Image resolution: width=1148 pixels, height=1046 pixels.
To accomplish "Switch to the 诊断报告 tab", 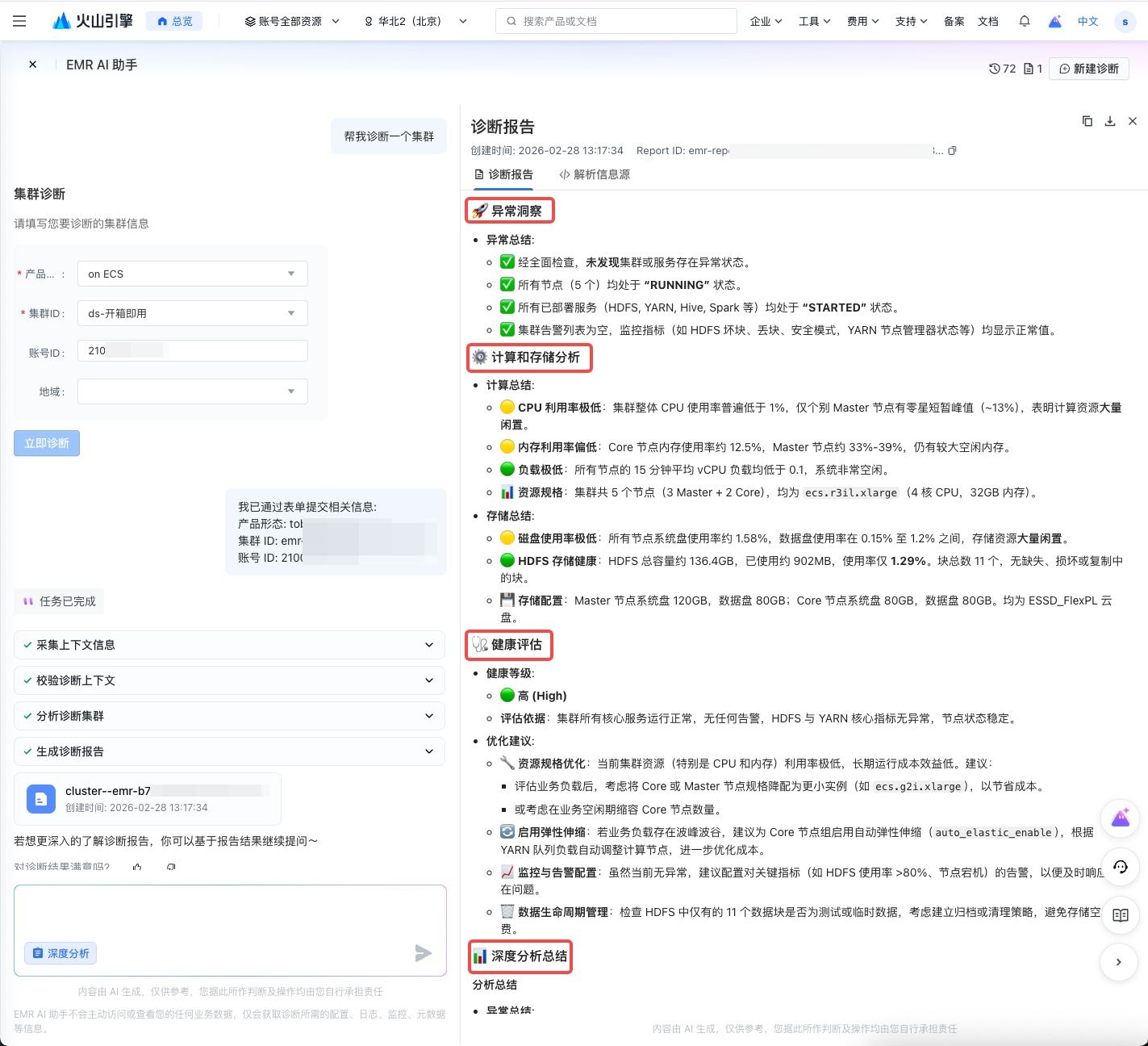I will pyautogui.click(x=503, y=174).
